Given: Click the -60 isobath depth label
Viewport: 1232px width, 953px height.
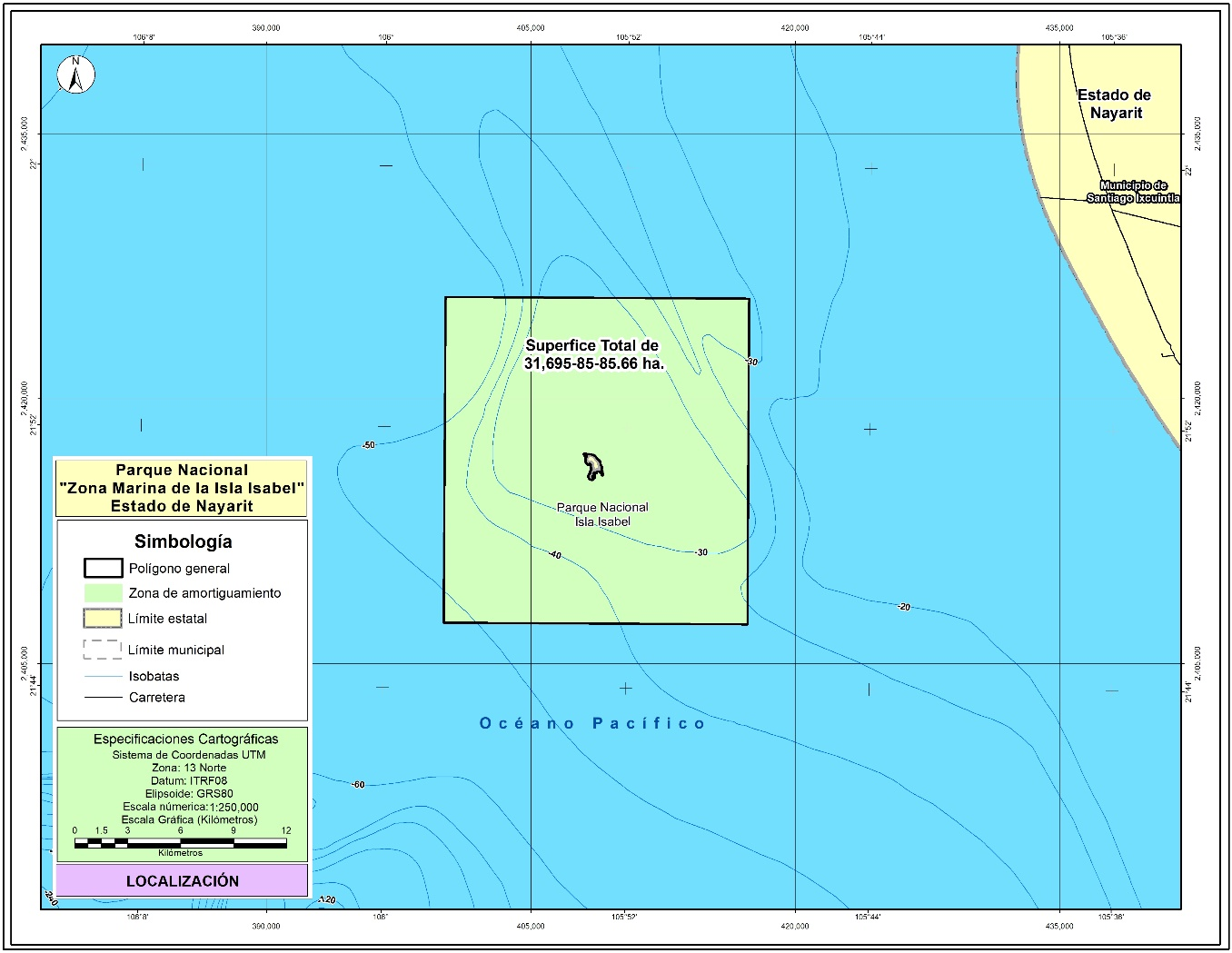Looking at the screenshot, I should coord(358,784).
